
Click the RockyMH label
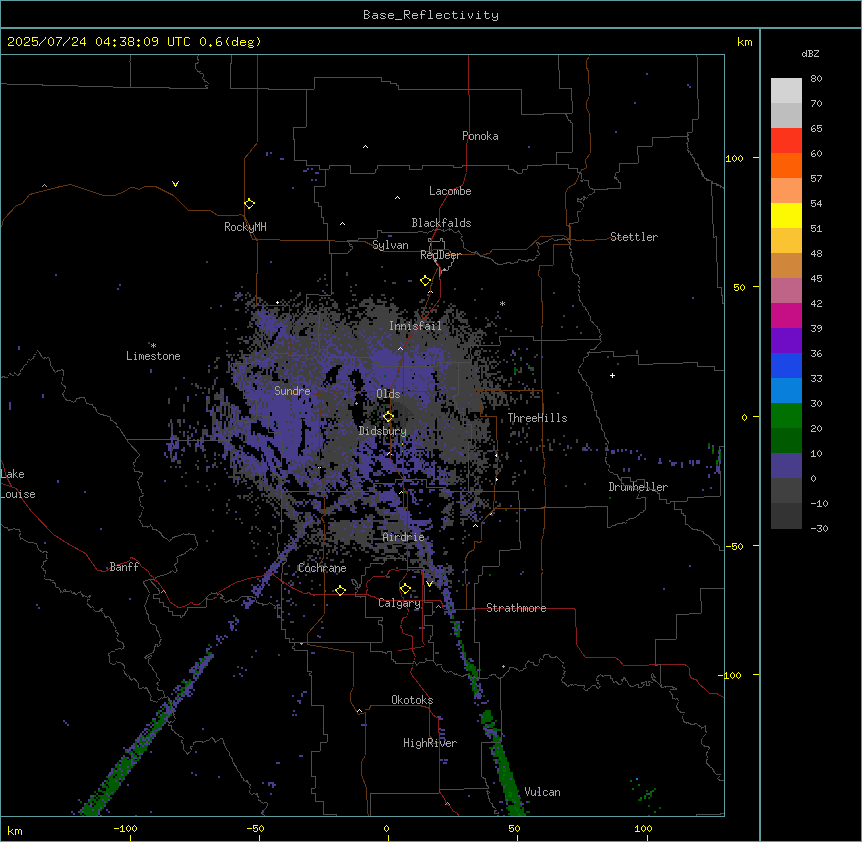click(x=245, y=227)
